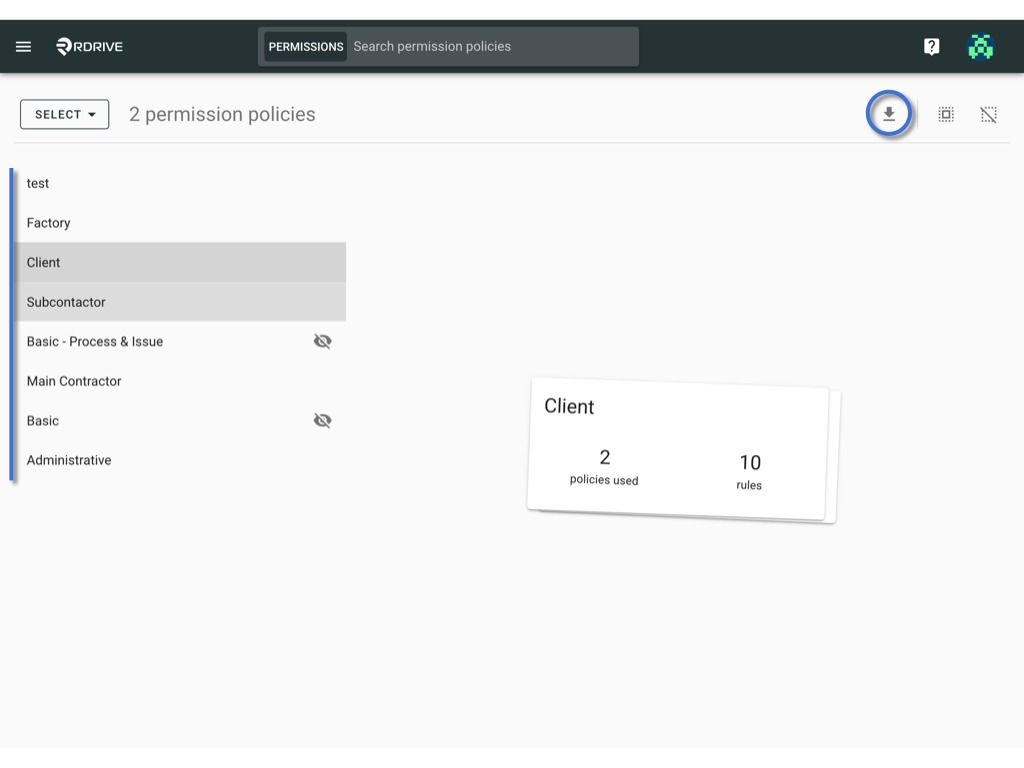Click the download/export policies icon

tap(889, 114)
